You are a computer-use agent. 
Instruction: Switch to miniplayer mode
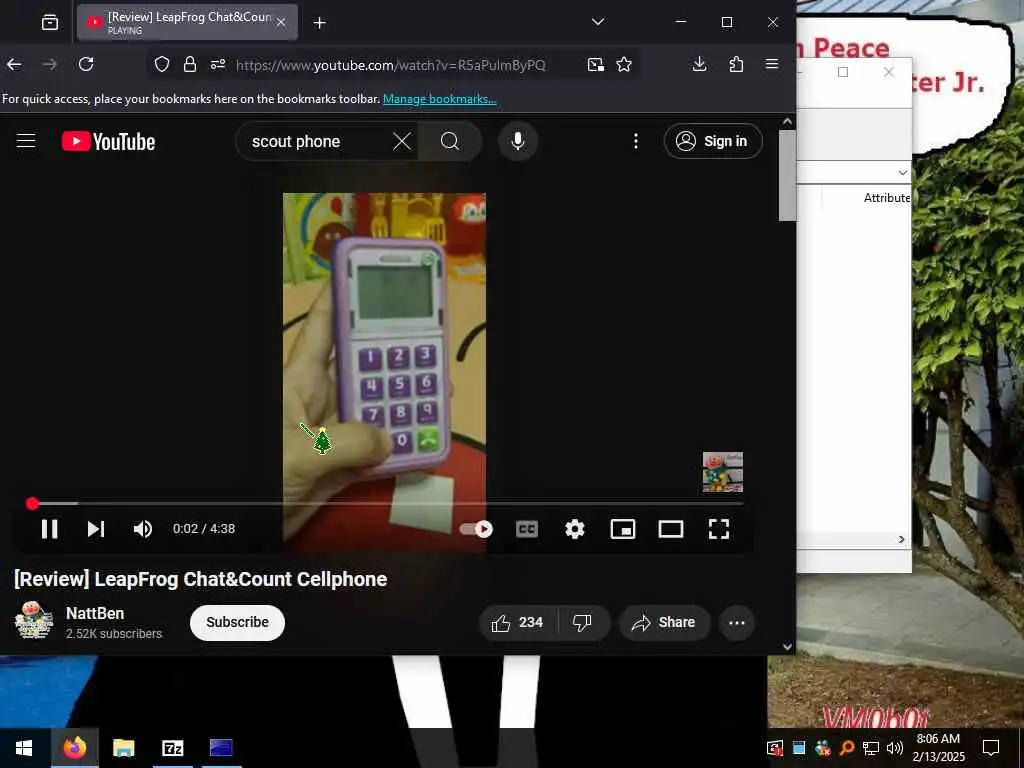(623, 529)
